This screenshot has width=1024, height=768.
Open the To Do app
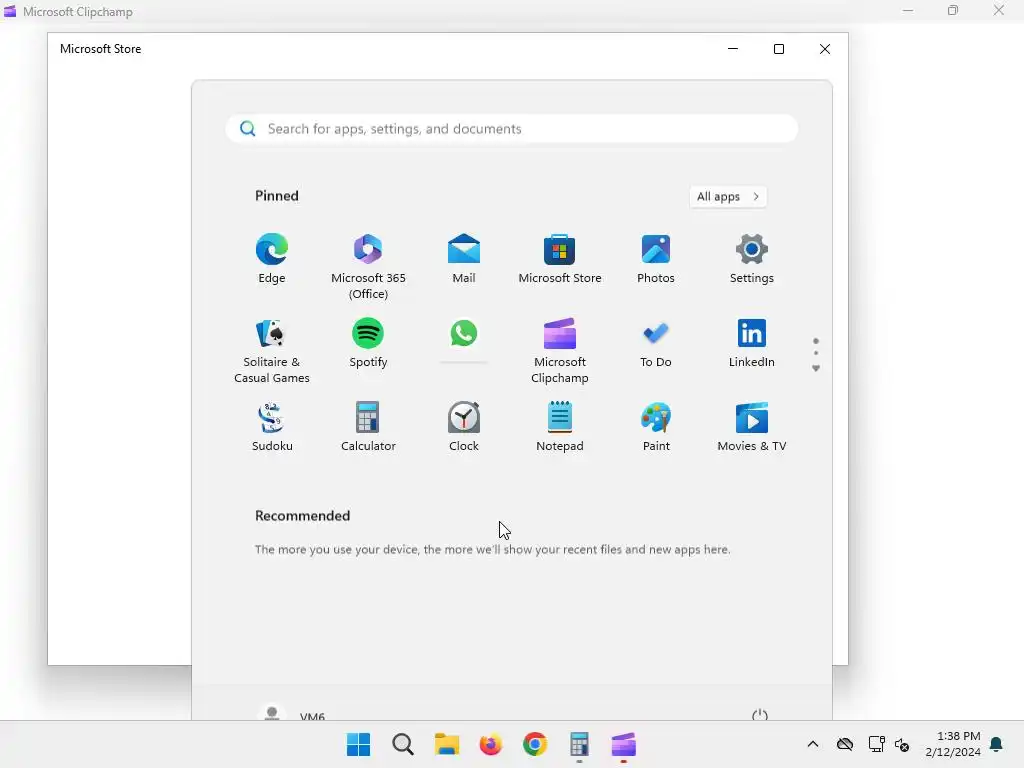(x=656, y=343)
